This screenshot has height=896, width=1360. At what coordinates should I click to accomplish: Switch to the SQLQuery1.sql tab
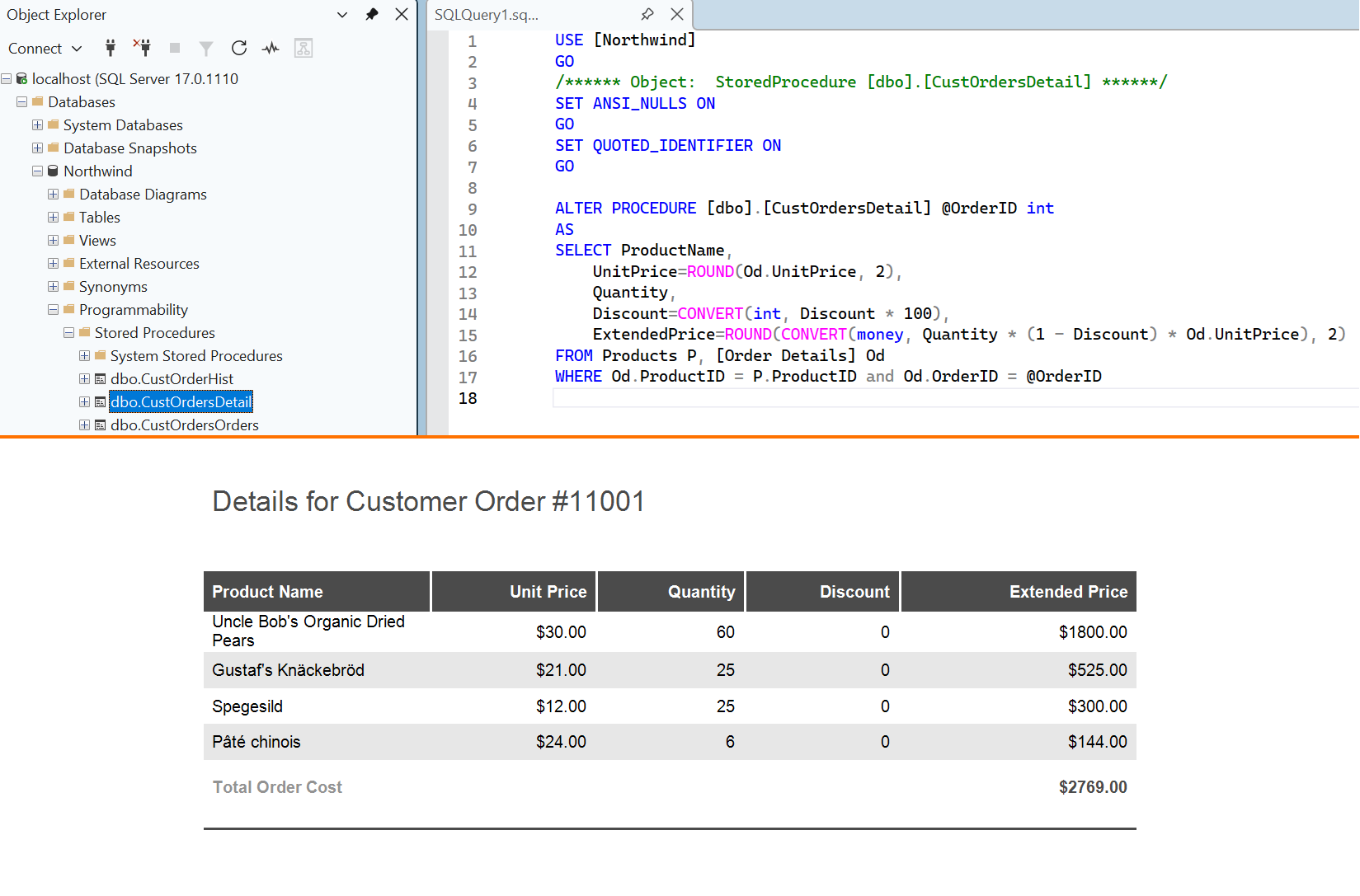coord(495,14)
